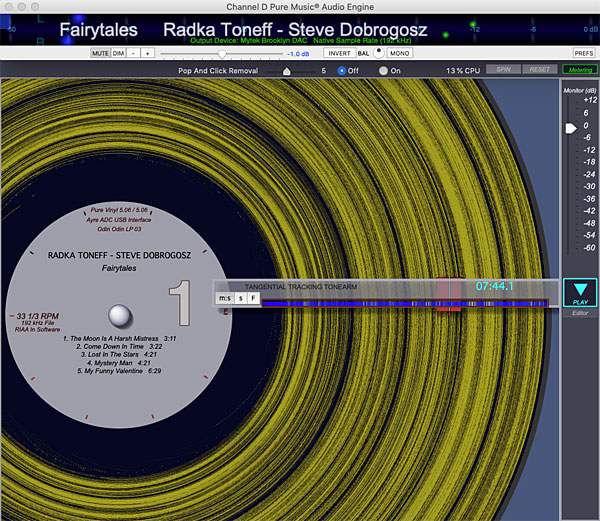Viewport: 600px width, 521px height.
Task: Raise volume with the plus button
Action: pyautogui.click(x=148, y=53)
